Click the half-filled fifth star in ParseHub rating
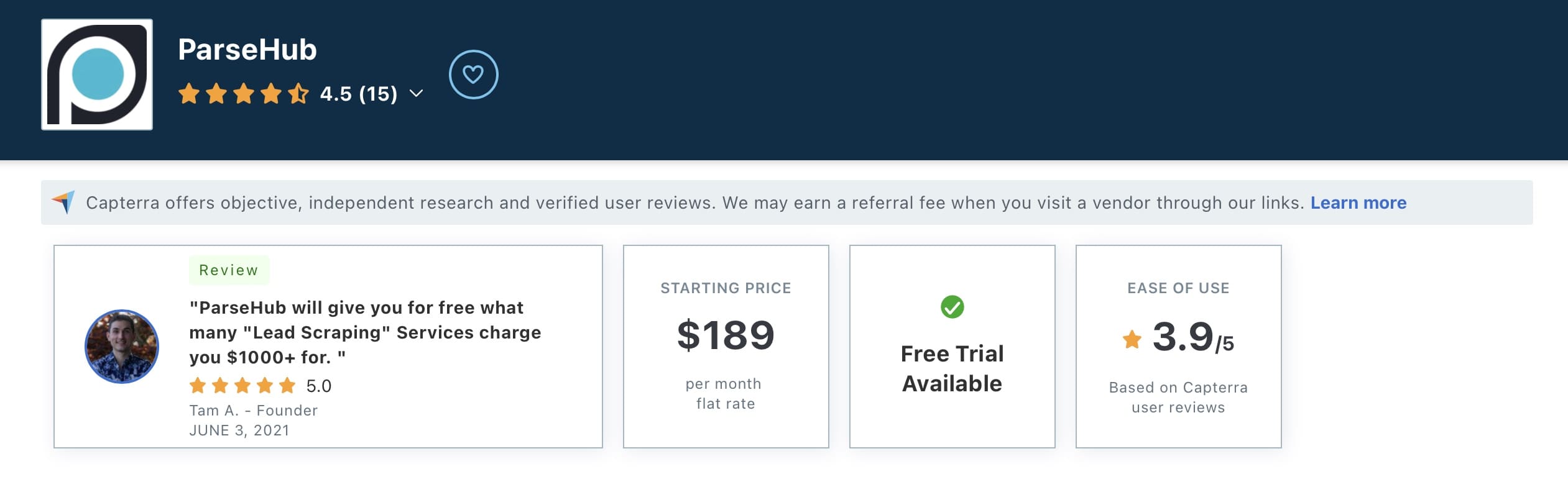This screenshot has height=482, width=1568. tap(297, 94)
